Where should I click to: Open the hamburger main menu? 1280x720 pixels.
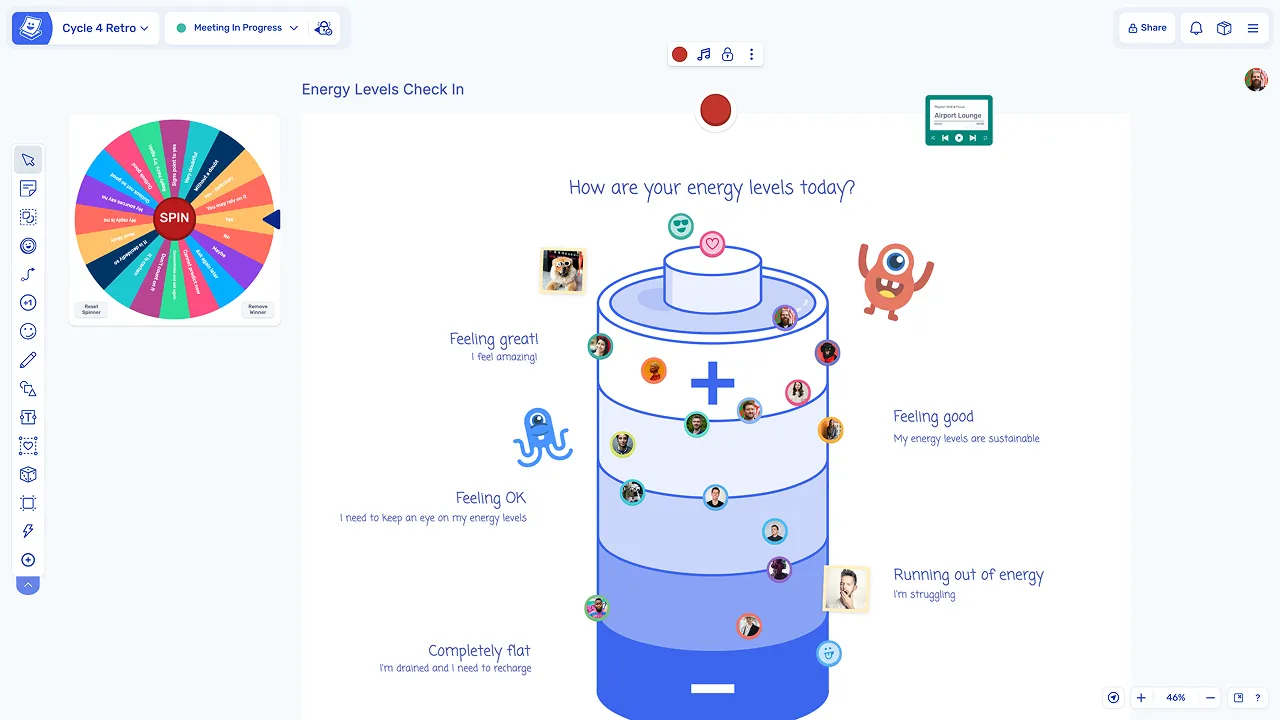(1252, 28)
